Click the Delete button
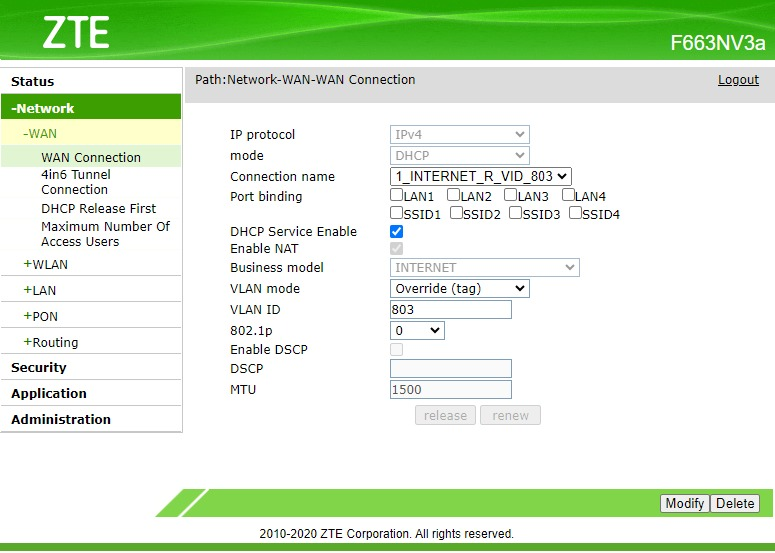775x553 pixels. (x=735, y=503)
